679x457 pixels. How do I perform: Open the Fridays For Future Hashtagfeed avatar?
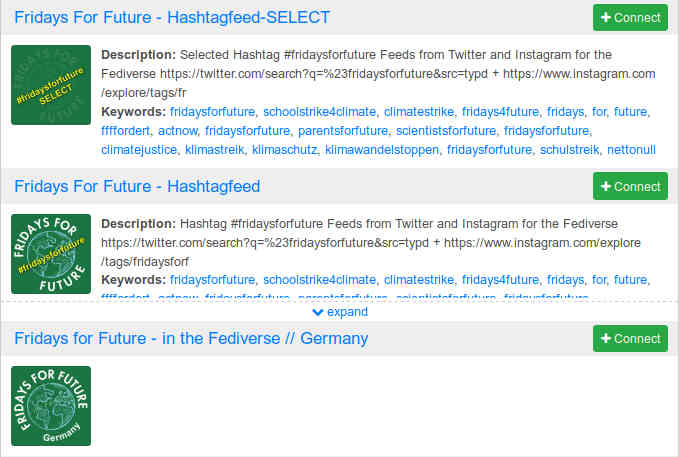tap(51, 254)
